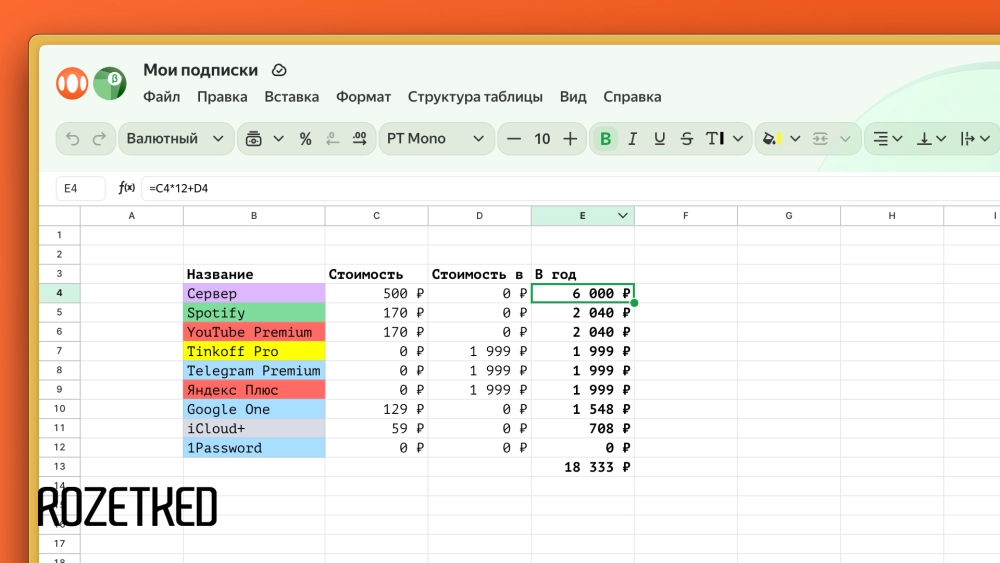The height and width of the screenshot is (563, 1000).
Task: Toggle strikethrough formatting
Action: tap(686, 139)
